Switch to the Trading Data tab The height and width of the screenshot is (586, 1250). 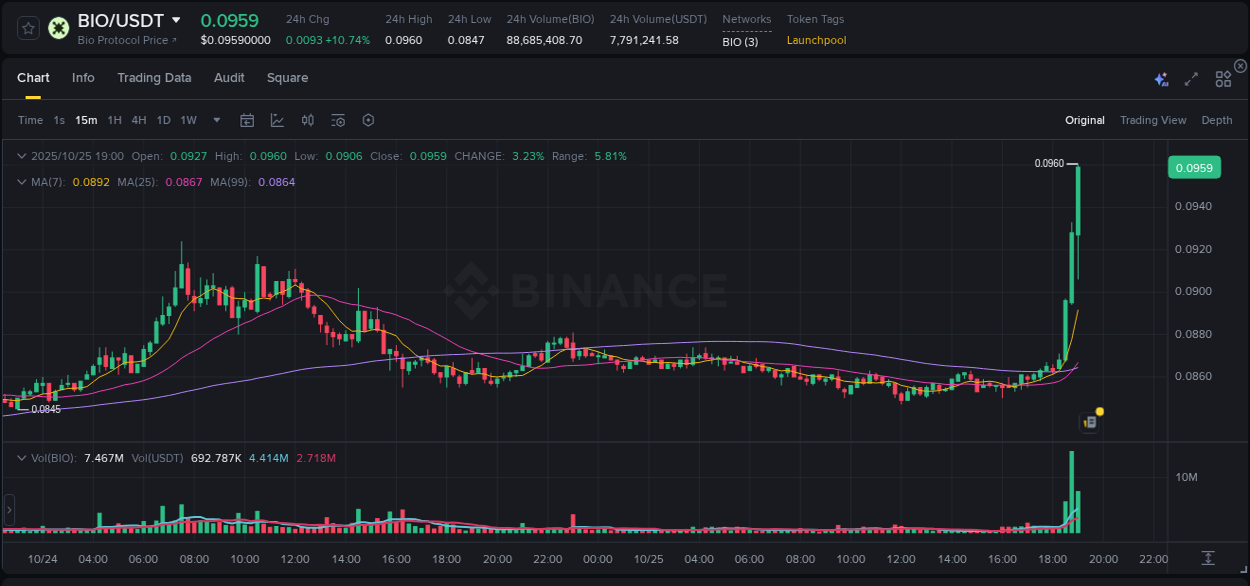pyautogui.click(x=154, y=78)
